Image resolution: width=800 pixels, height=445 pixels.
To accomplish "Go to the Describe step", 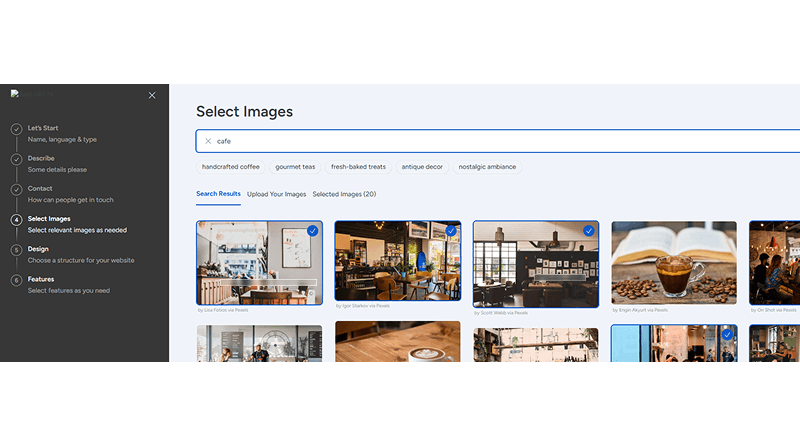I will coord(41,158).
